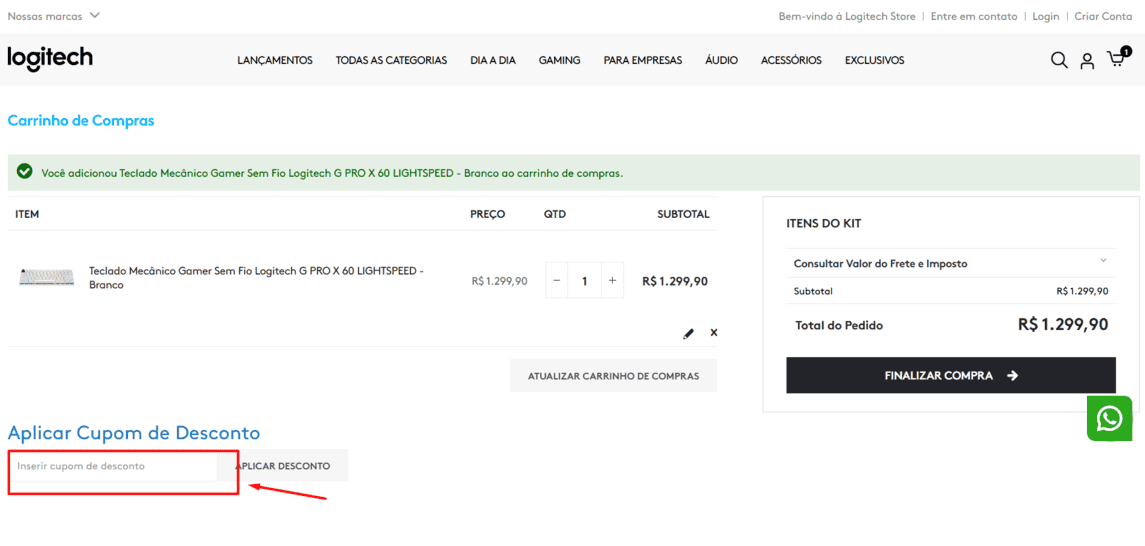The image size is (1145, 546).
Task: Increase quantity with plus button
Action: tap(612, 280)
